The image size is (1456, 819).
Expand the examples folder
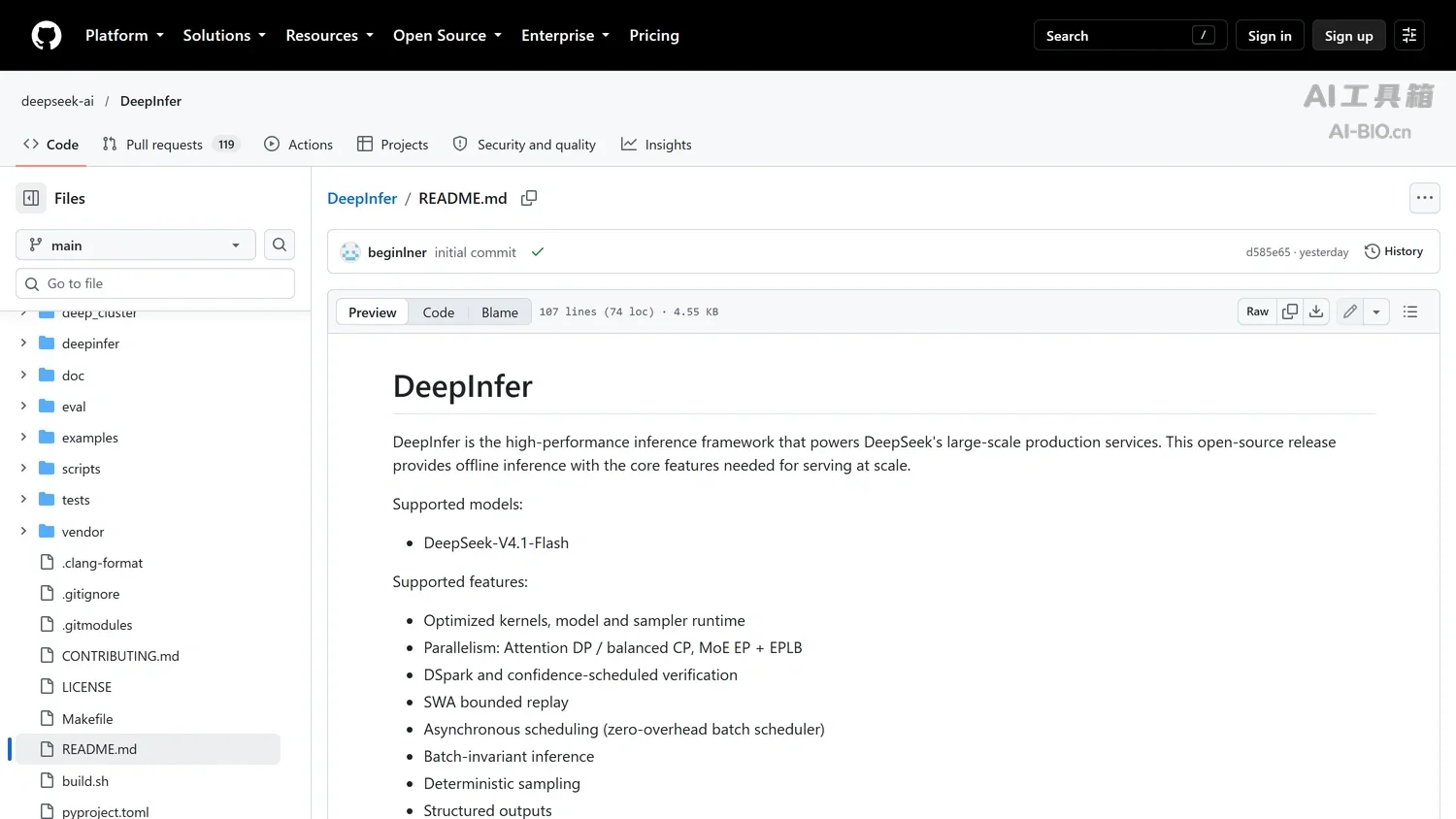point(23,438)
